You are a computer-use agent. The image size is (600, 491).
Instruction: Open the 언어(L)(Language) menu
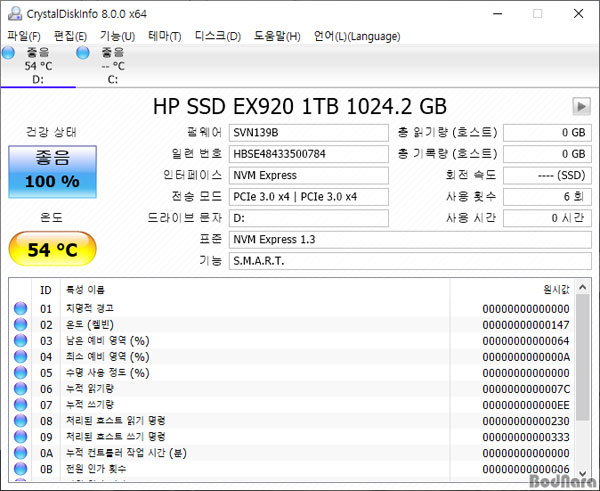tap(357, 36)
